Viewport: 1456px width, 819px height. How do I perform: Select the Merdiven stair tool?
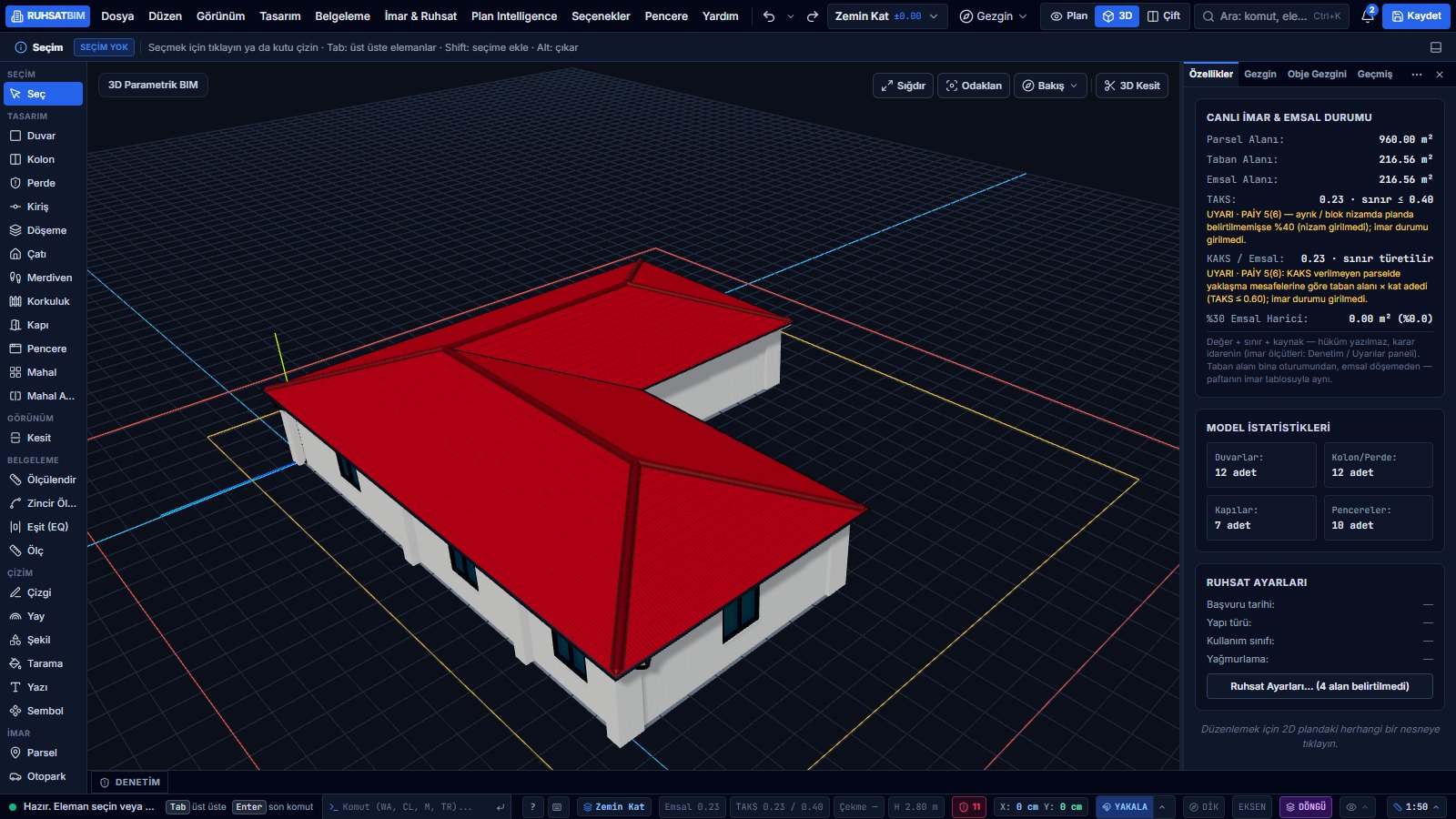43,278
